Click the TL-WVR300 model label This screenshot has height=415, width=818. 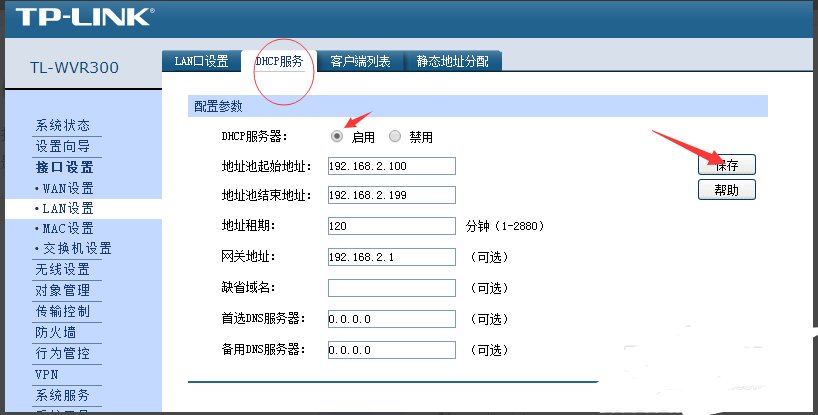[x=74, y=67]
